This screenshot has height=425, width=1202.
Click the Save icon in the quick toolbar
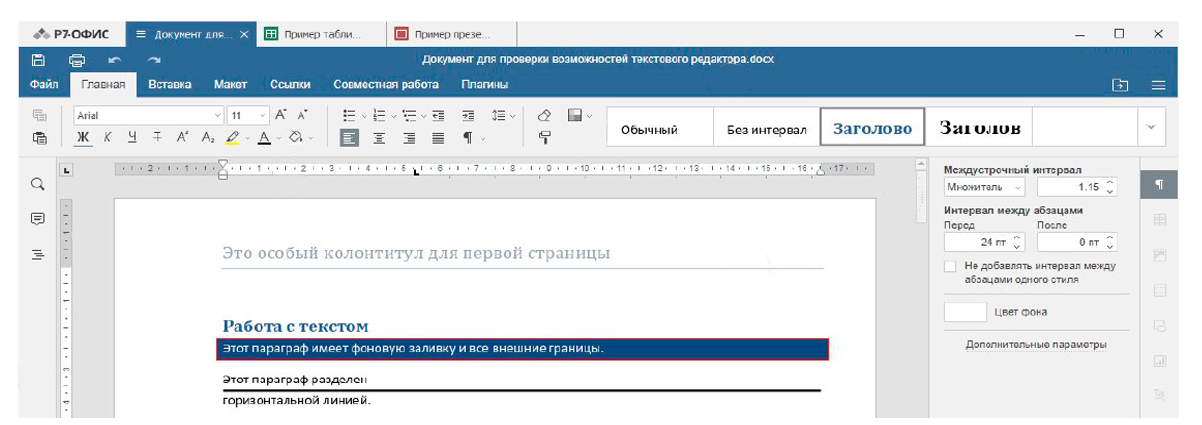click(39, 60)
